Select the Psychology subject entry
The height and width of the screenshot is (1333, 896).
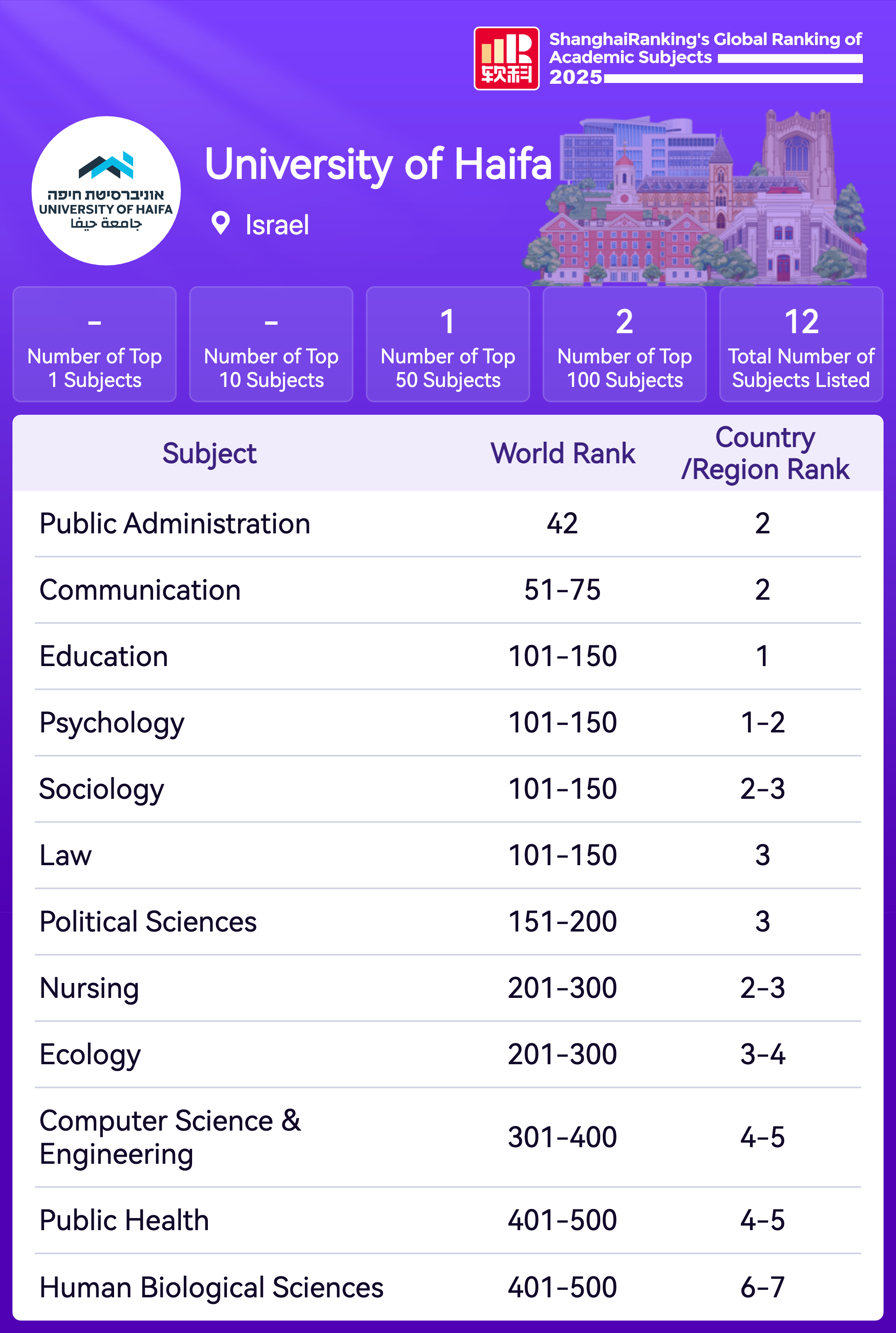112,723
